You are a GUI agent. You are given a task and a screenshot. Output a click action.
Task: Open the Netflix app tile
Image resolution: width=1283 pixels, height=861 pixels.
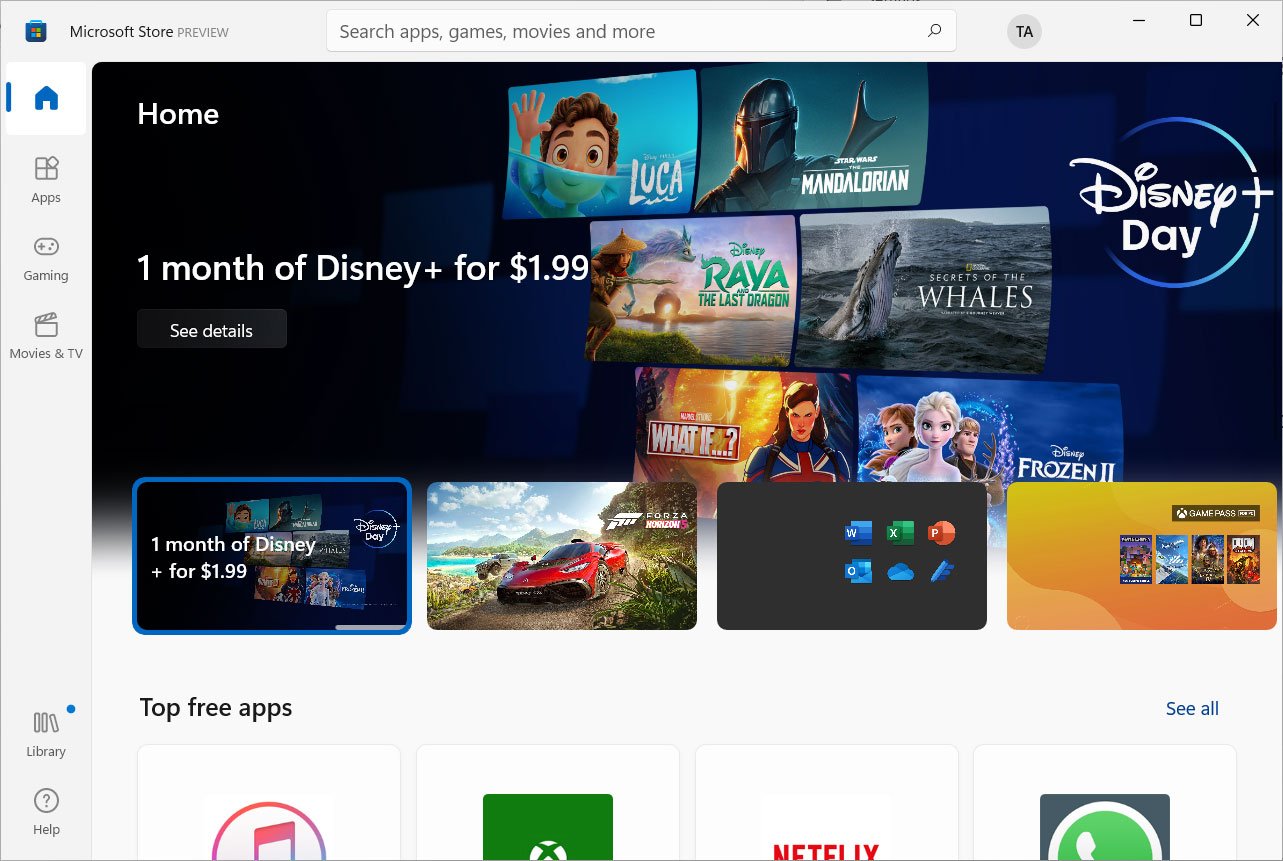(x=826, y=803)
